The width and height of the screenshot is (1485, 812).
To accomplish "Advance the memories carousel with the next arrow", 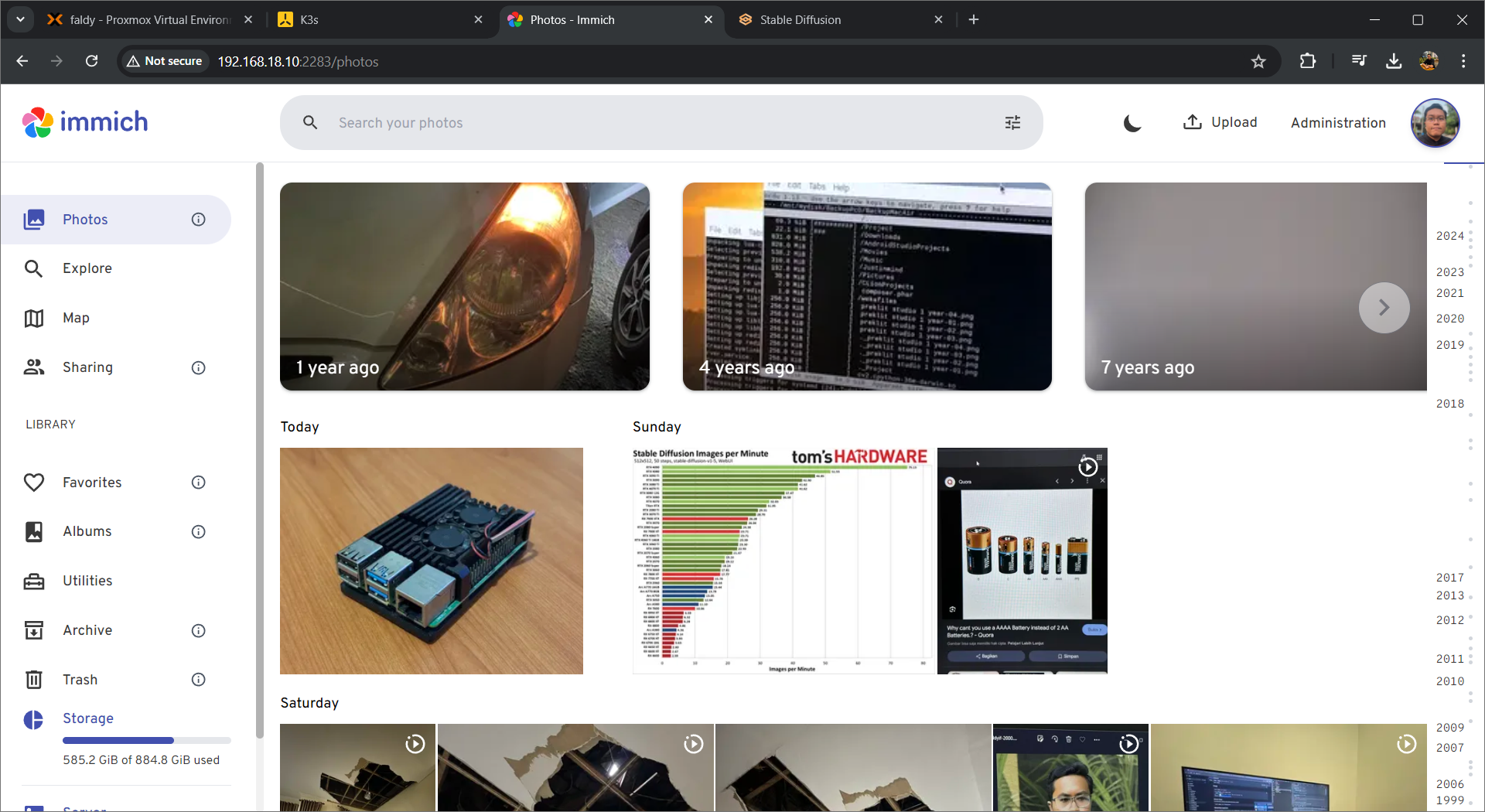I will pos(1384,307).
